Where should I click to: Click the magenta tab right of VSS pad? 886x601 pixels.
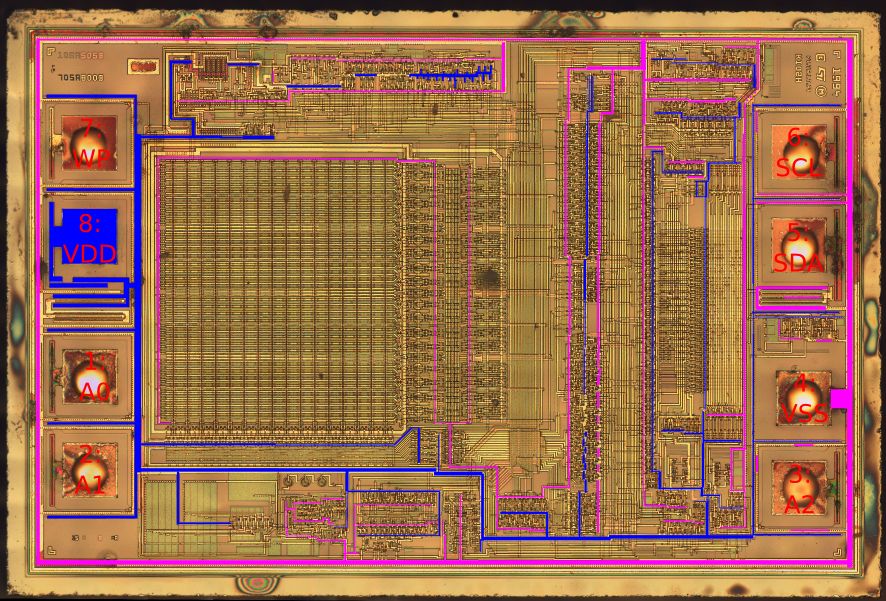coord(842,398)
